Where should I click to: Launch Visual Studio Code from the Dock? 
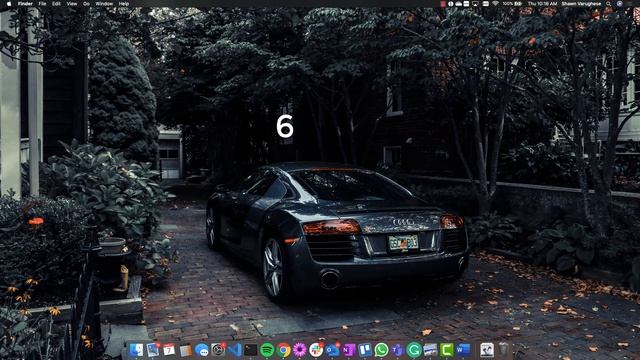coord(235,350)
